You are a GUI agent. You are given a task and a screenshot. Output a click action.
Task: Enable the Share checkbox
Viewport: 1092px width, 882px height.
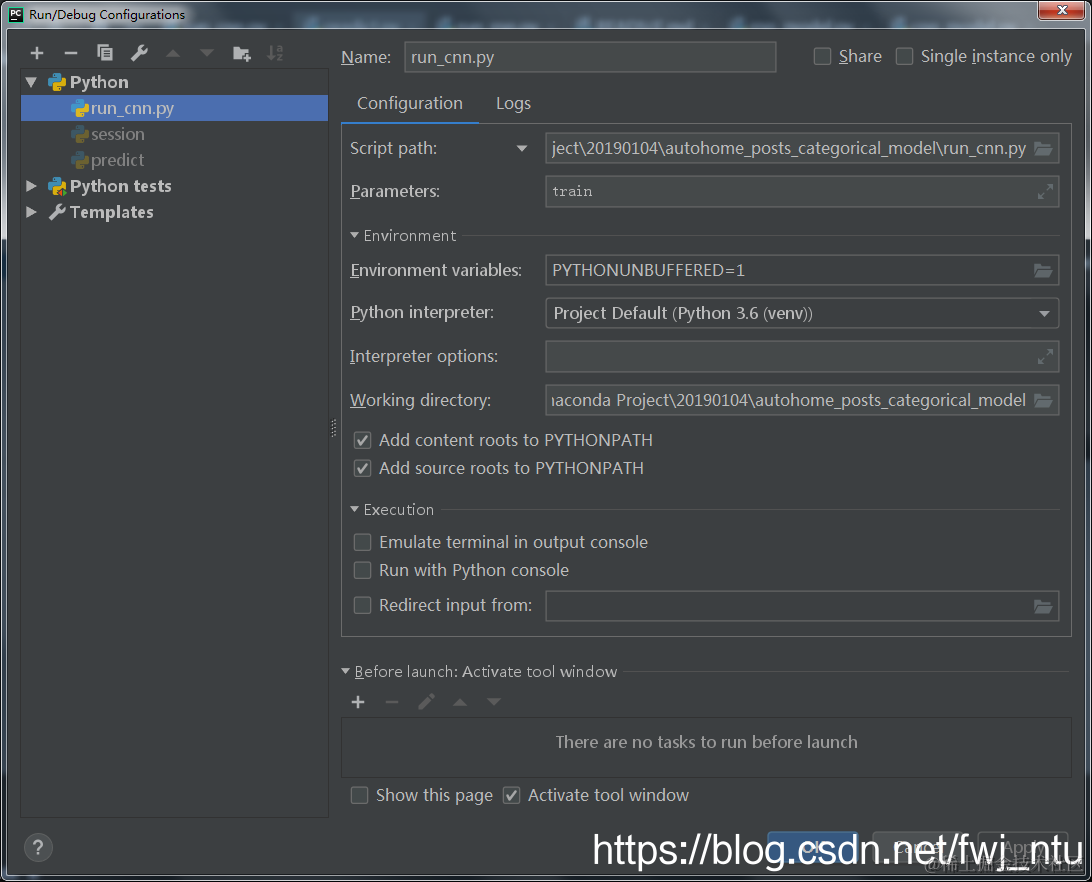click(822, 56)
